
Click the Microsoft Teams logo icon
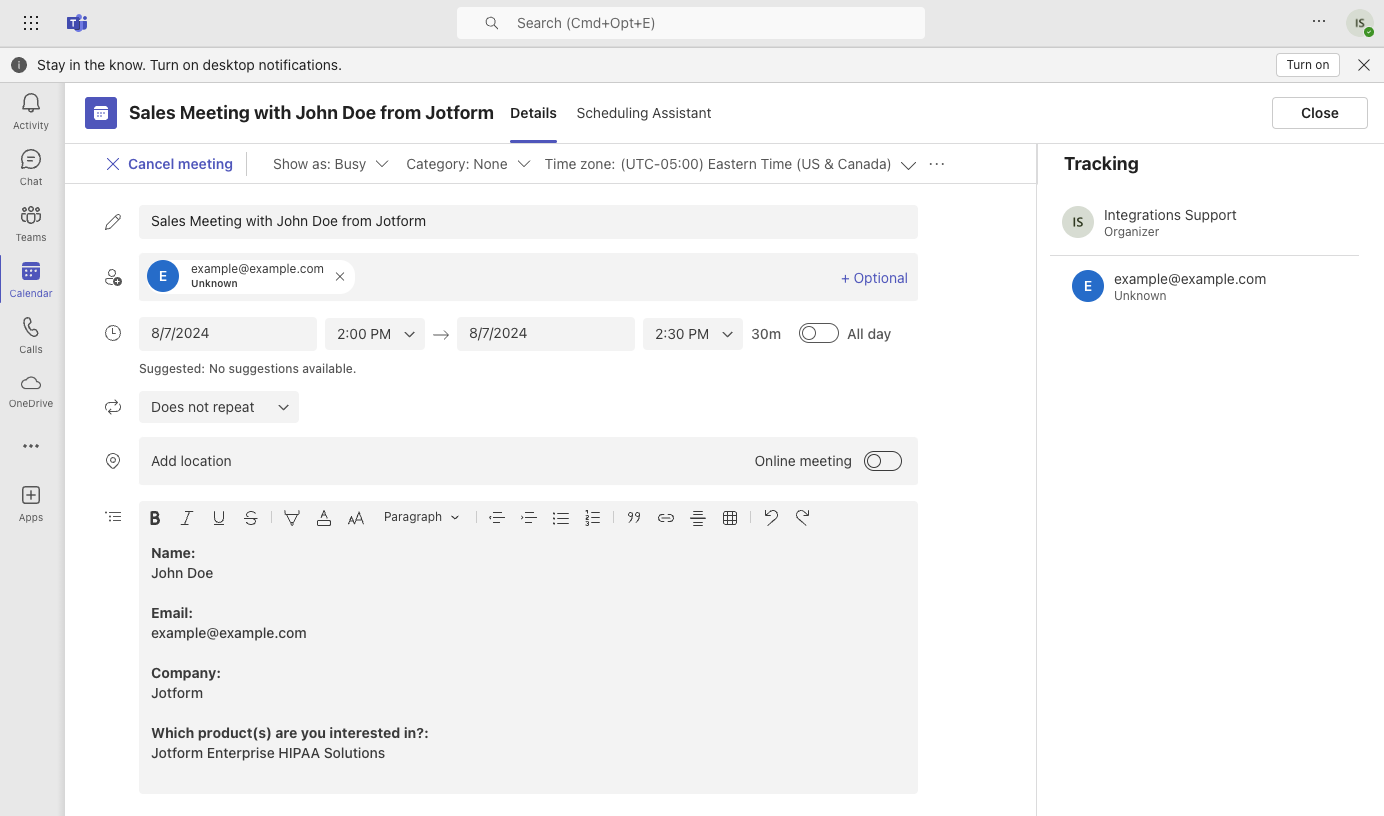pos(77,23)
